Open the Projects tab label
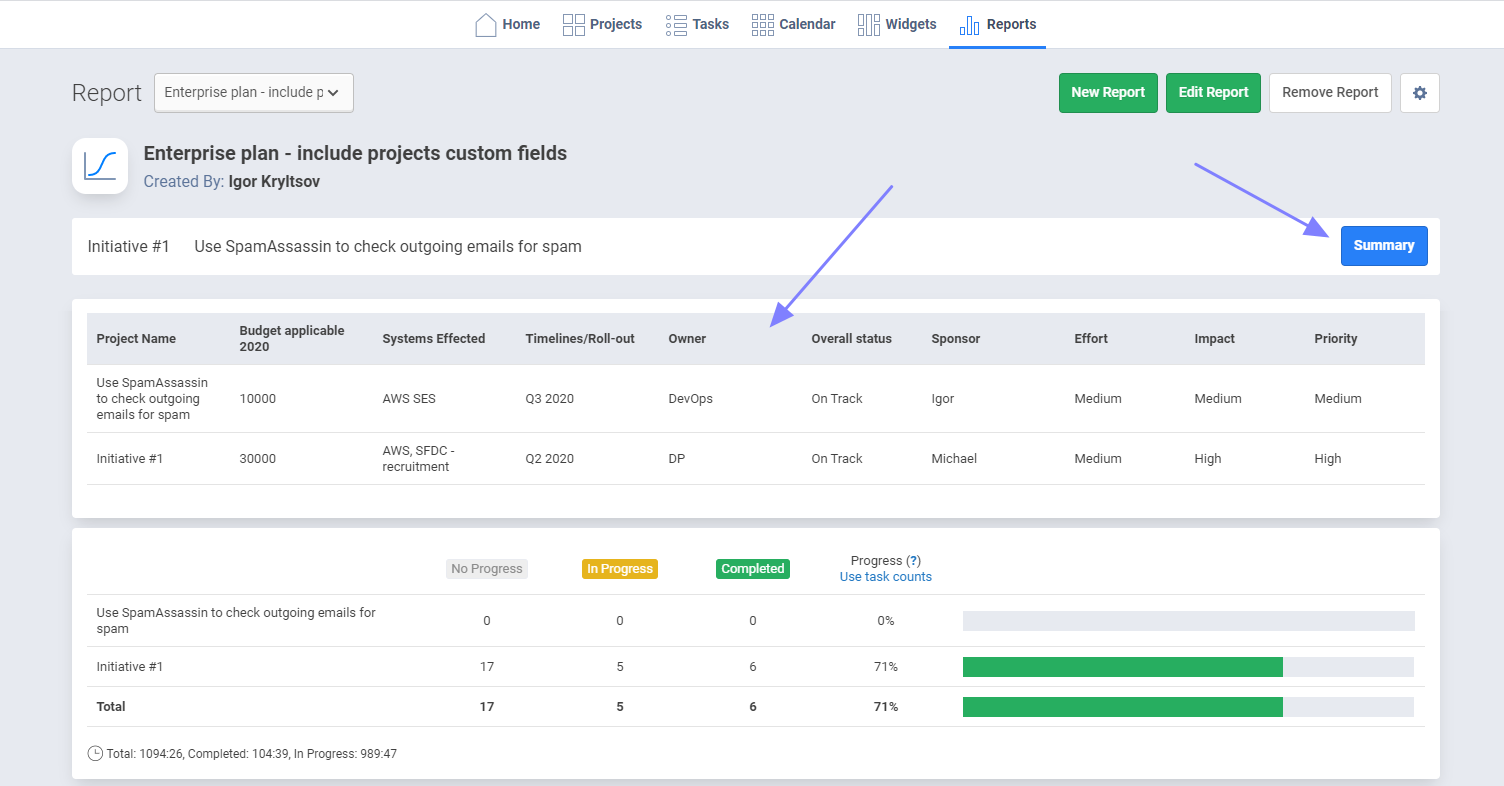1504x786 pixels. [x=616, y=25]
